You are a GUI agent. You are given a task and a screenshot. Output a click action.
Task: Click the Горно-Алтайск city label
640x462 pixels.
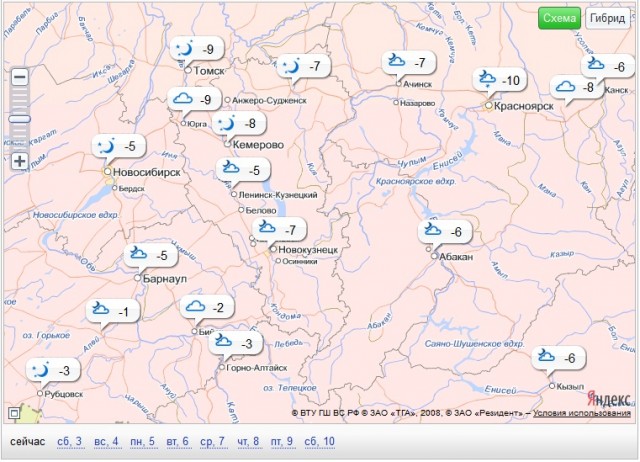[x=257, y=368]
